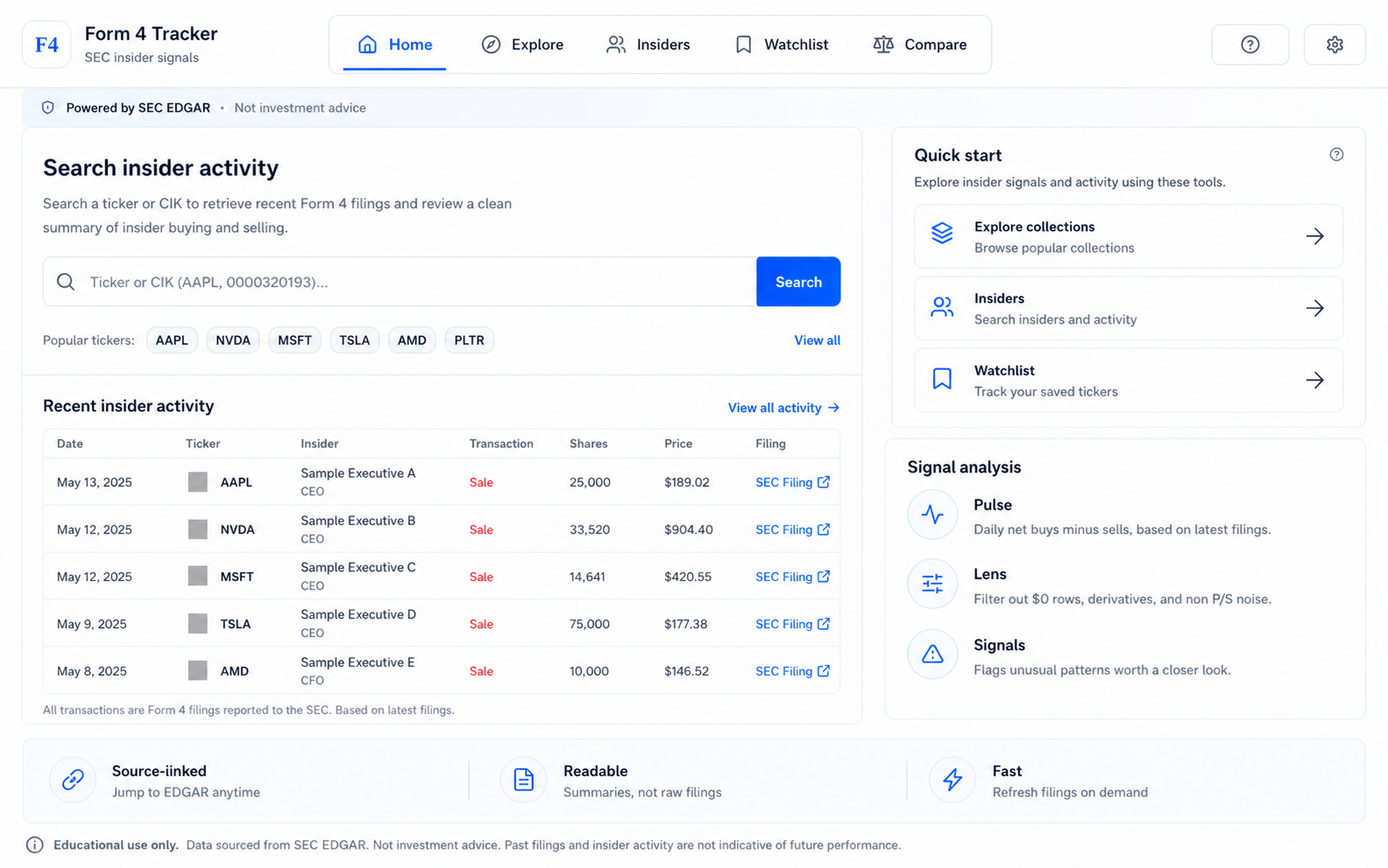Click the info icon near Educational use only

[34, 845]
